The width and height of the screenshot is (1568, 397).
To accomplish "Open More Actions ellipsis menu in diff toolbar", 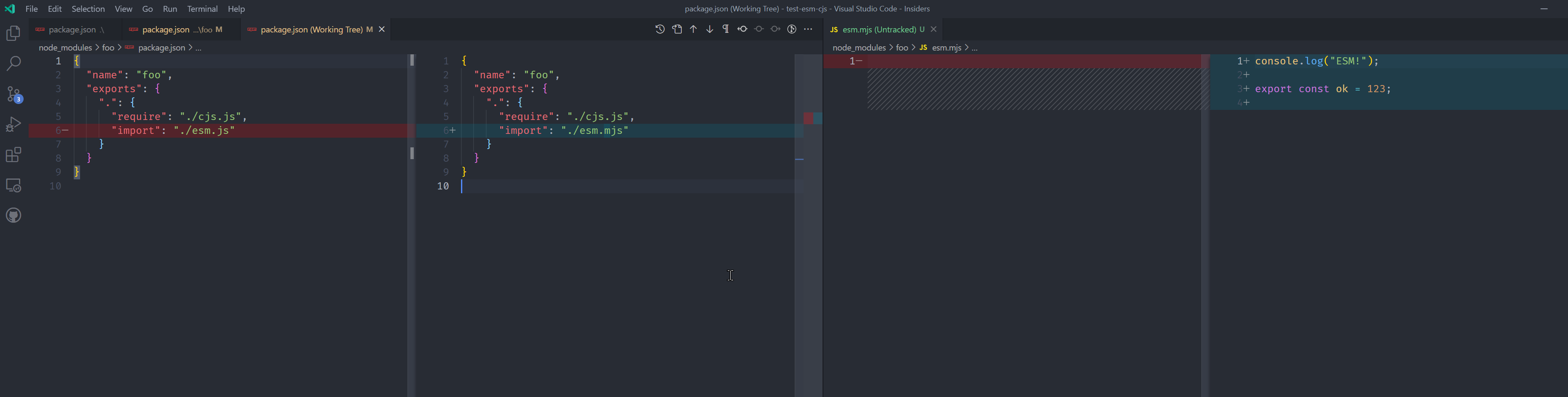I will point(808,29).
